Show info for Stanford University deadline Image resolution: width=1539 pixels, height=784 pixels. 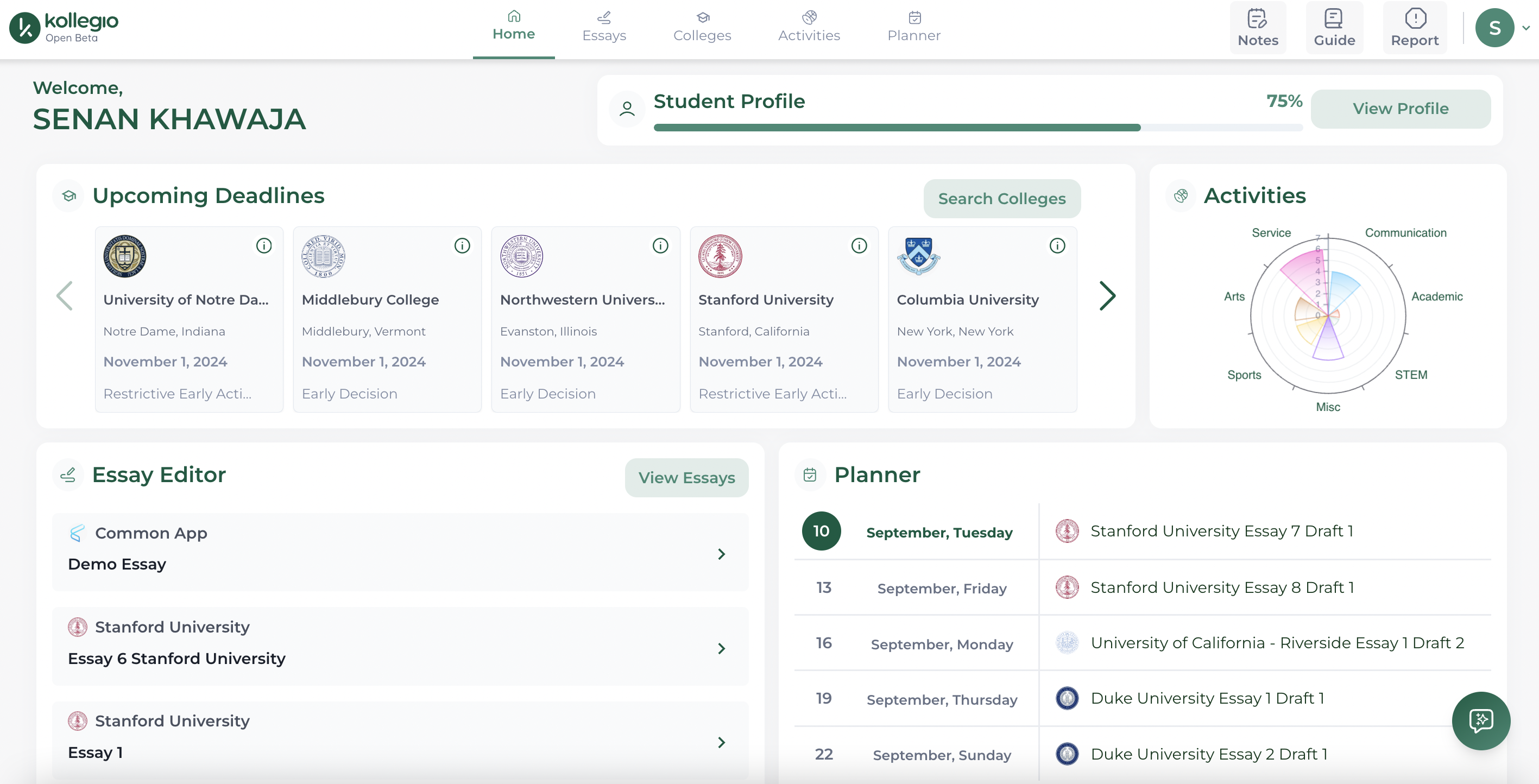[859, 245]
